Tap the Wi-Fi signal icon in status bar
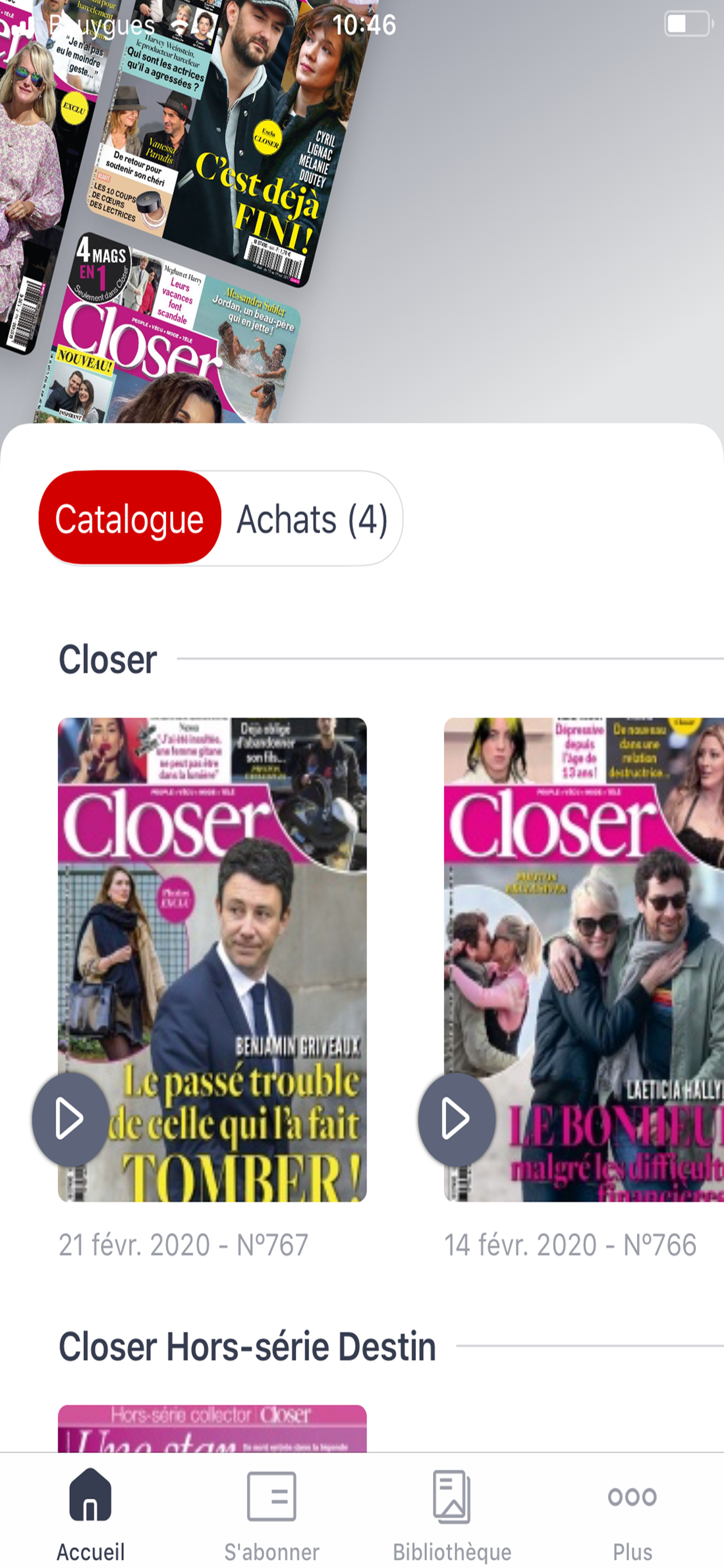The width and height of the screenshot is (724, 1568). (x=180, y=26)
